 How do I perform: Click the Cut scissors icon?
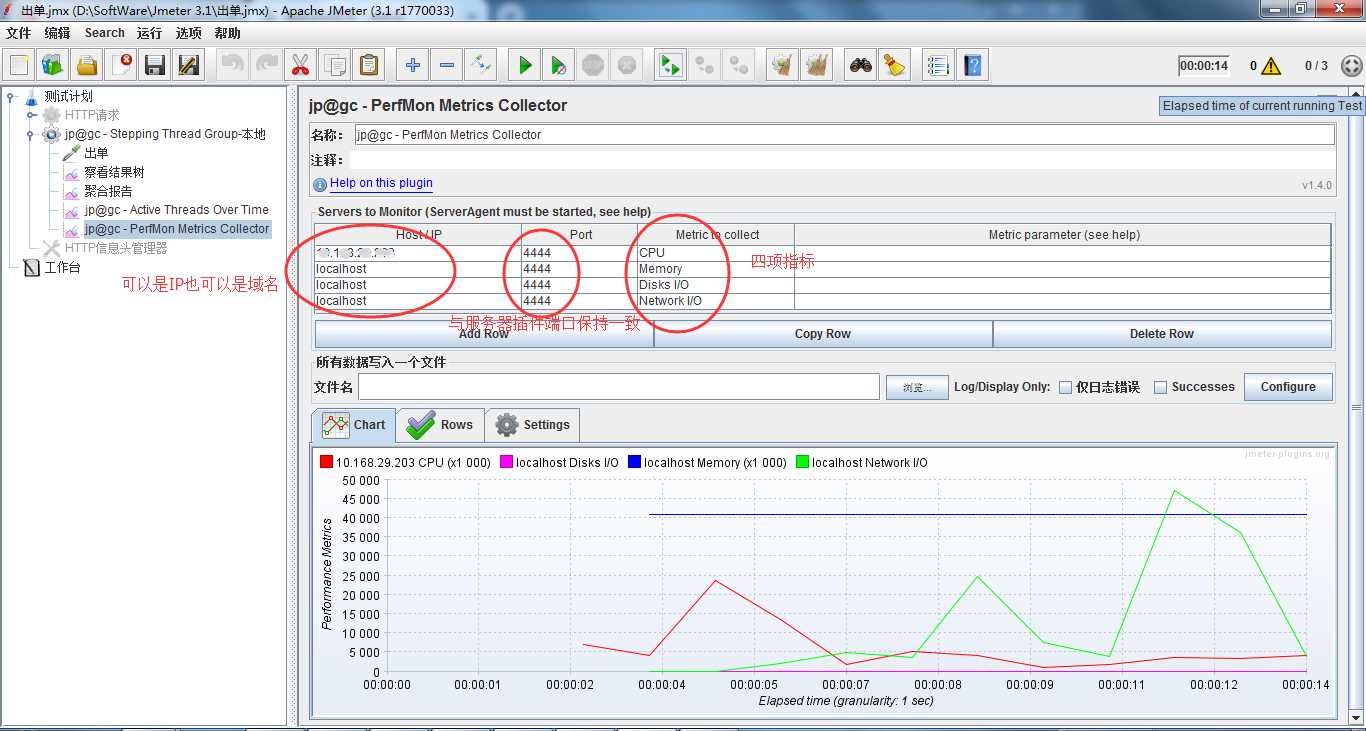coord(300,66)
